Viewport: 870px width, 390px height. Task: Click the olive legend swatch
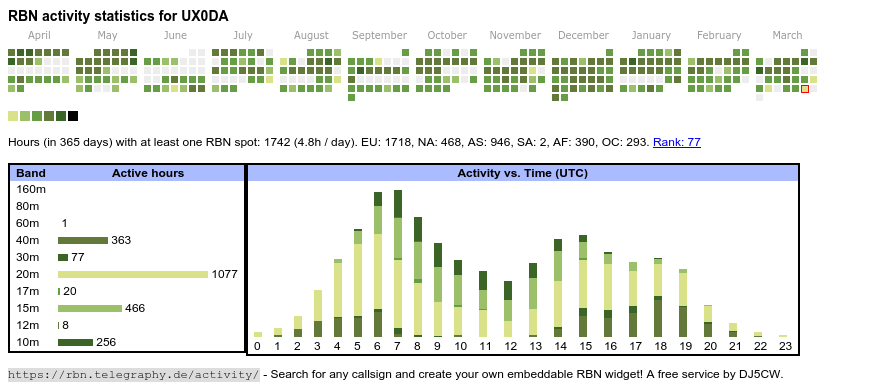point(49,116)
